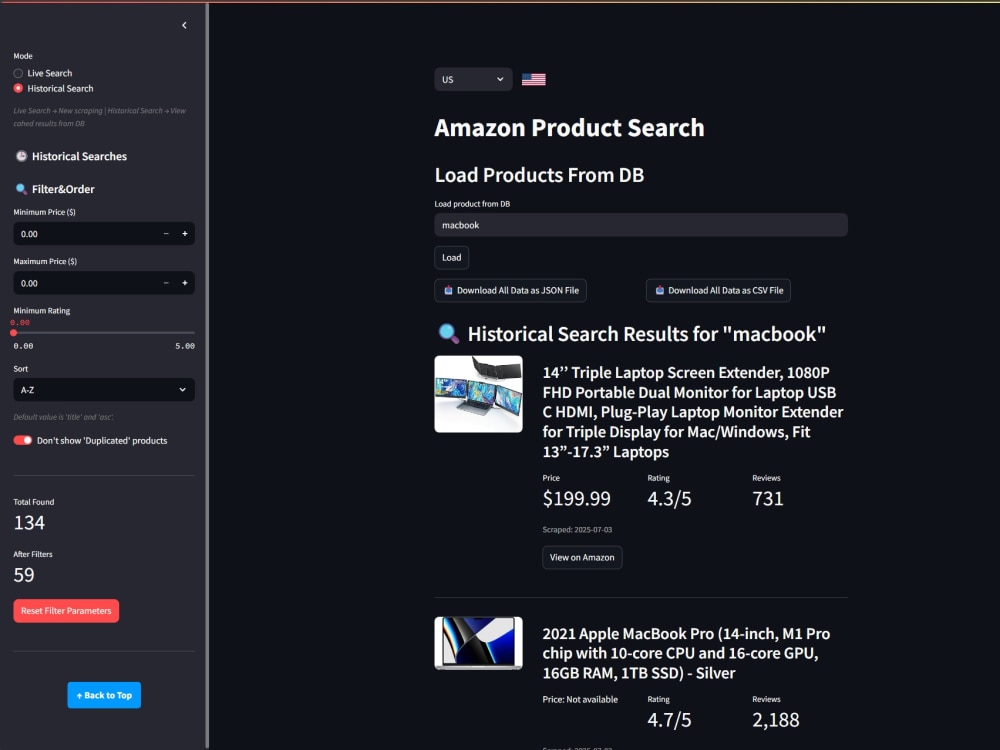Click the $199.99 price value

[x=577, y=498]
